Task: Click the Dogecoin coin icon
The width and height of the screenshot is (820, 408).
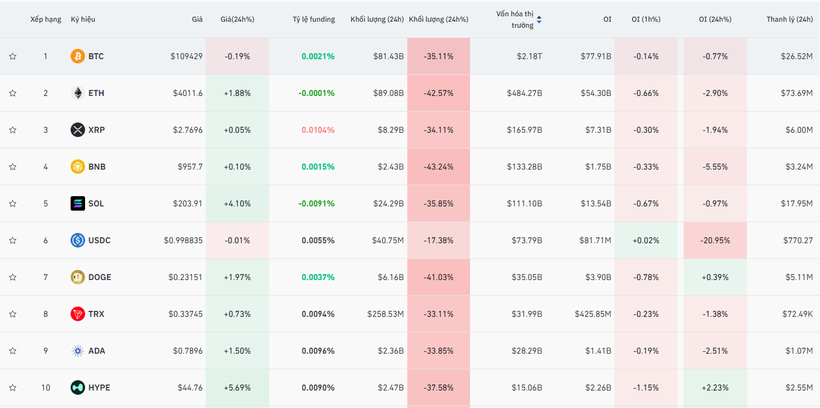Action: [x=77, y=277]
